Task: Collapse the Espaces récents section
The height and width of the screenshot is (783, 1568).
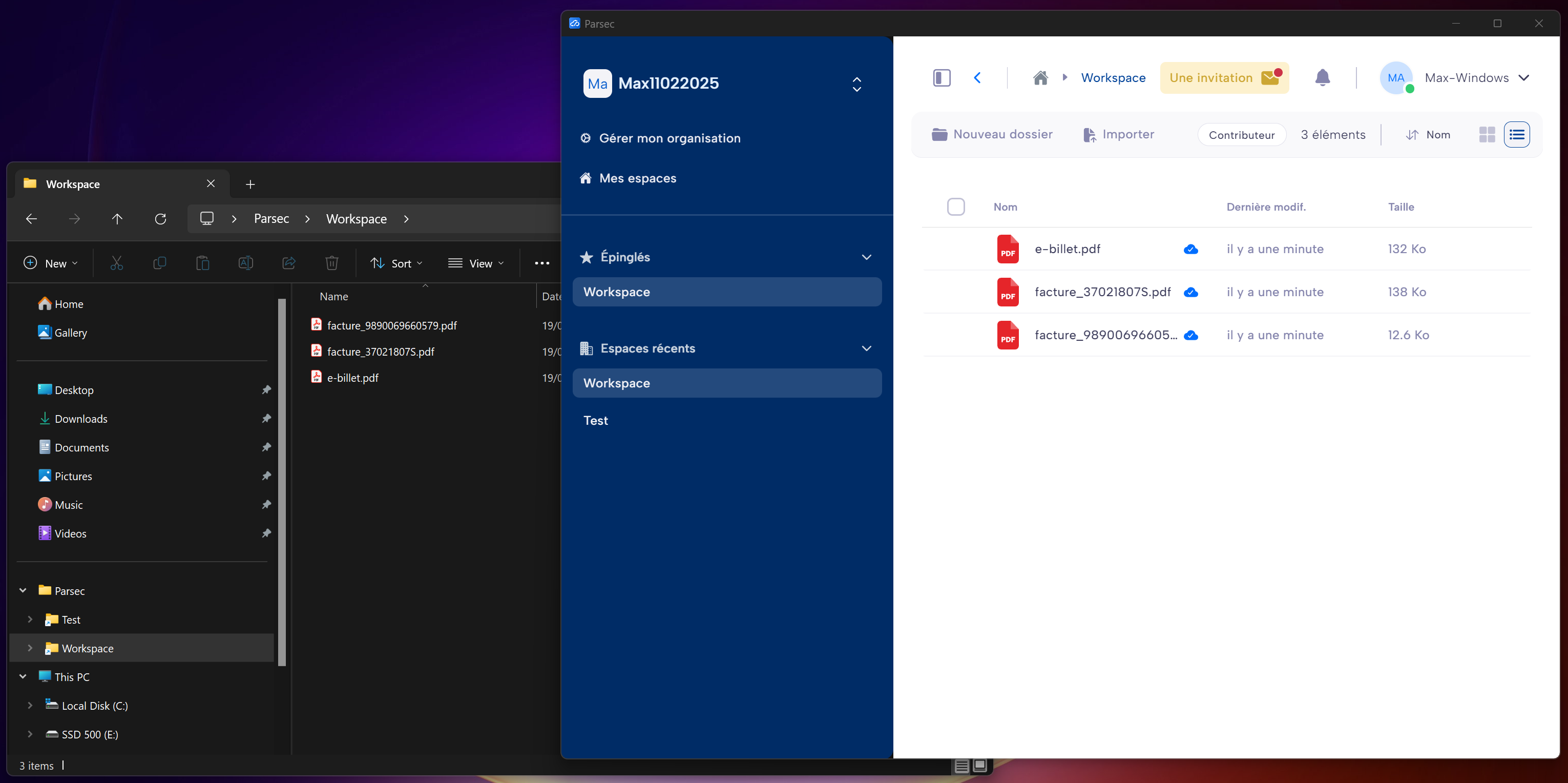Action: tap(866, 348)
